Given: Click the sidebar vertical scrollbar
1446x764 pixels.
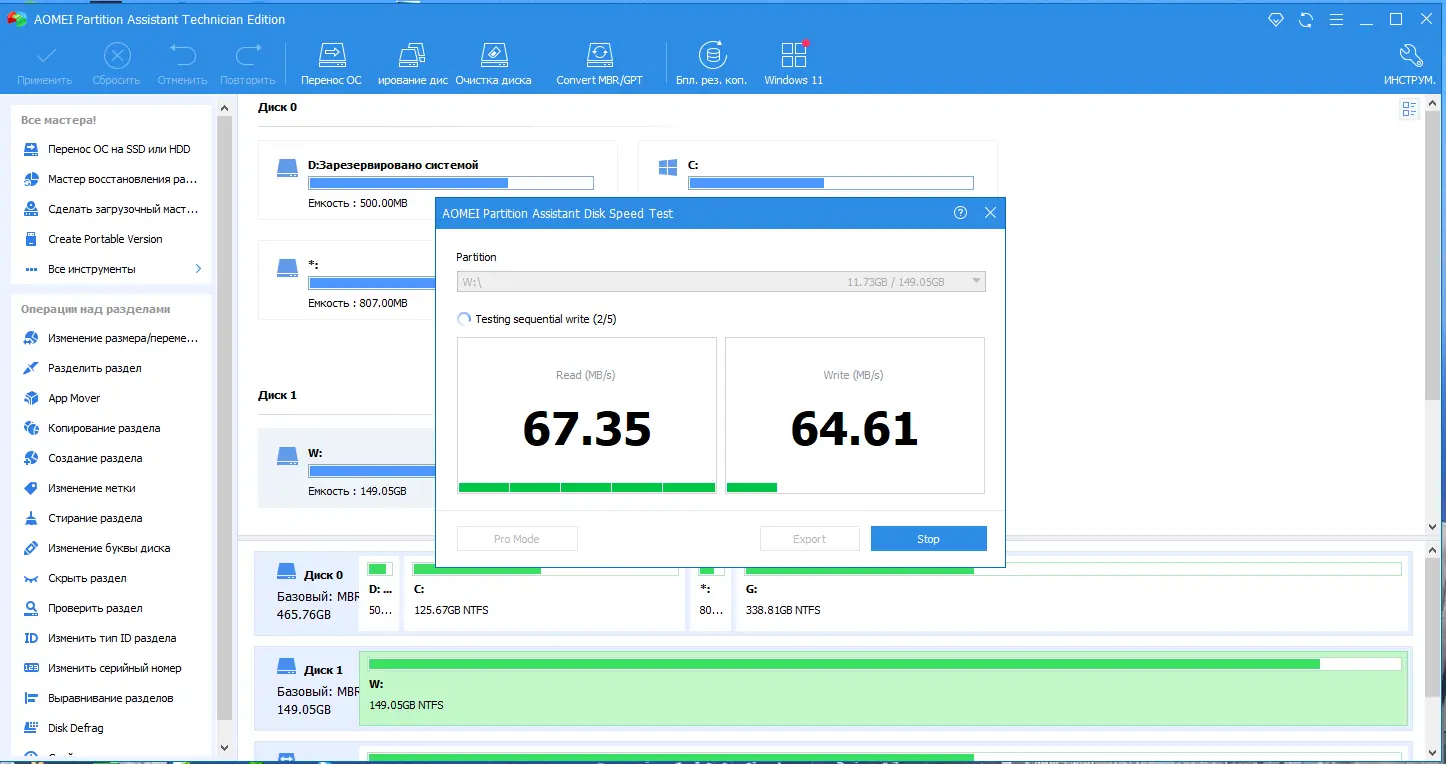Looking at the screenshot, I should point(225,420).
